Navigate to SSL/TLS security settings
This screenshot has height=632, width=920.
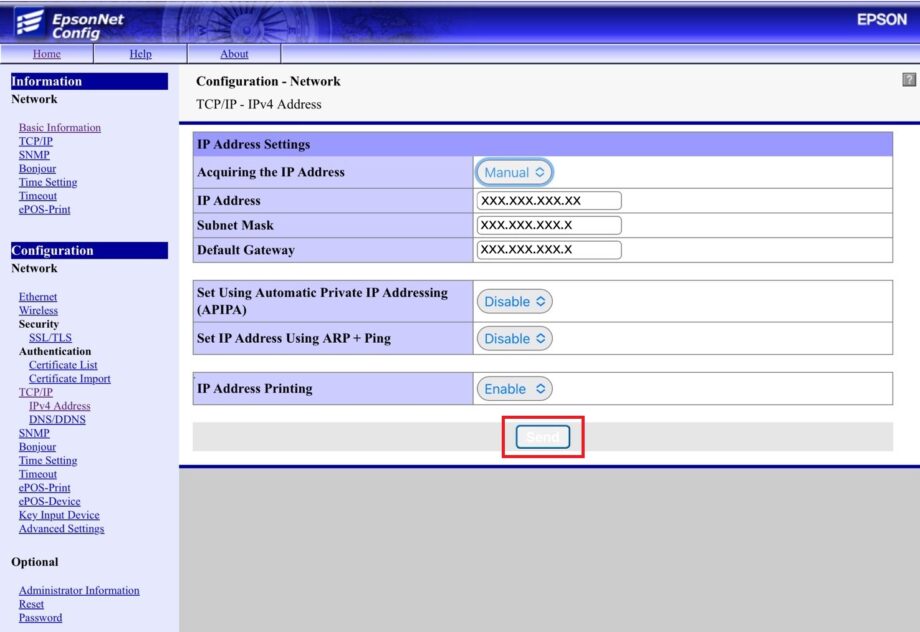(x=50, y=338)
